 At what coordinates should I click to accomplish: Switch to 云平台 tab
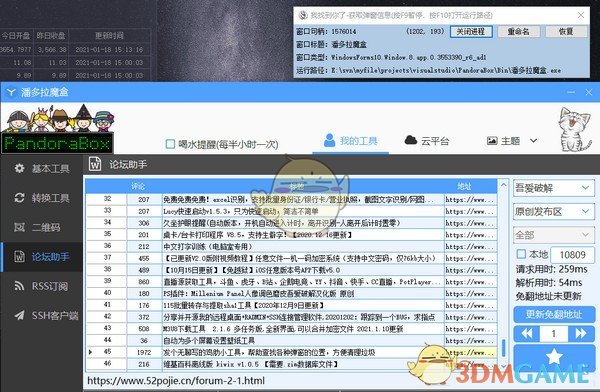(x=426, y=141)
